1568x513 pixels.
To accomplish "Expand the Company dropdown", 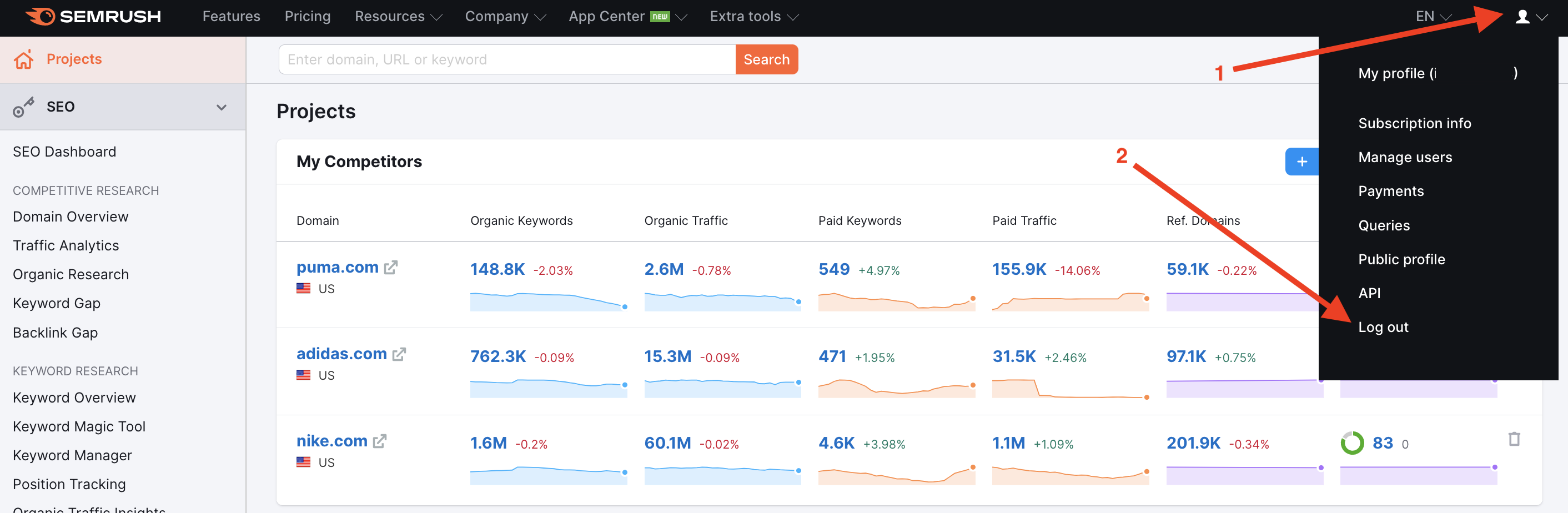I will pos(505,17).
